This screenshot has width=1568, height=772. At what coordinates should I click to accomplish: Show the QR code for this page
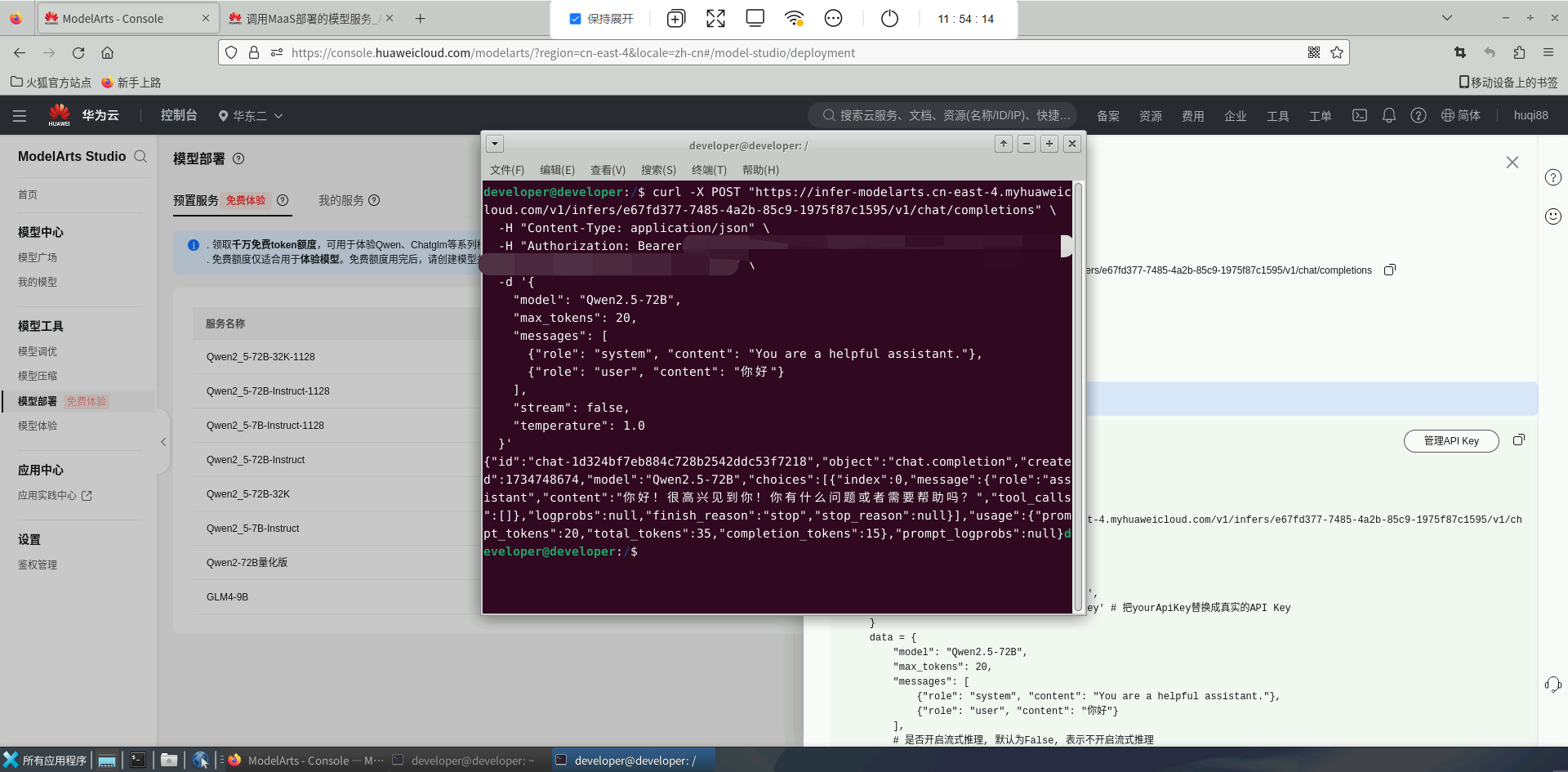coord(1314,52)
